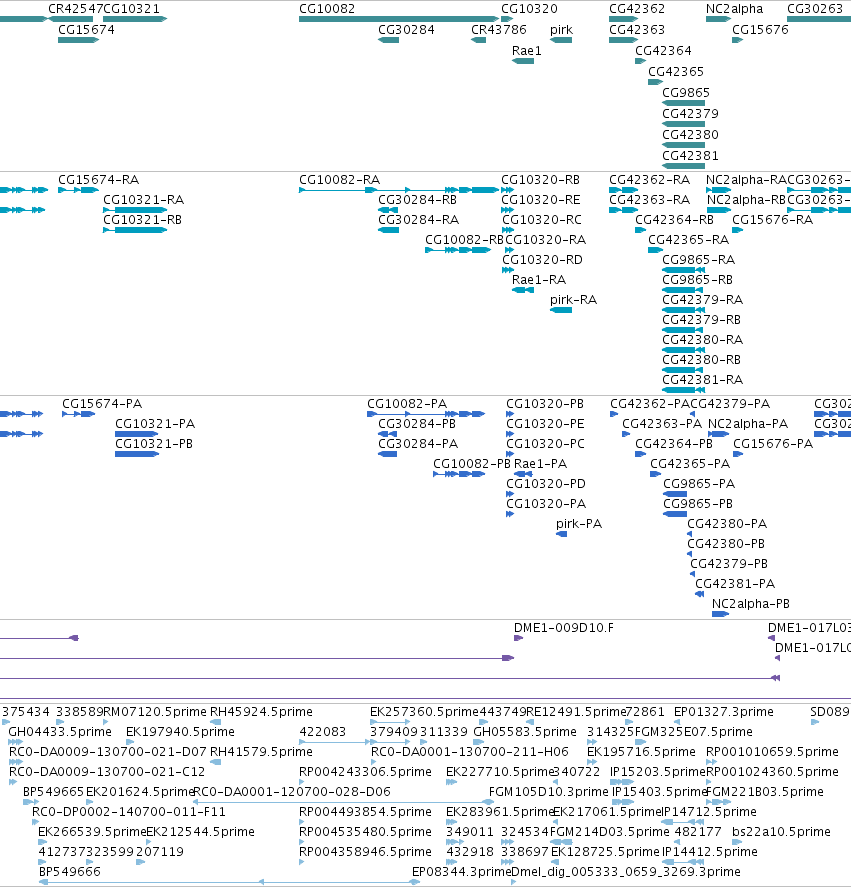Click the EP01327.3prime label
Image resolution: width=851 pixels, height=887 pixels.
[724, 712]
